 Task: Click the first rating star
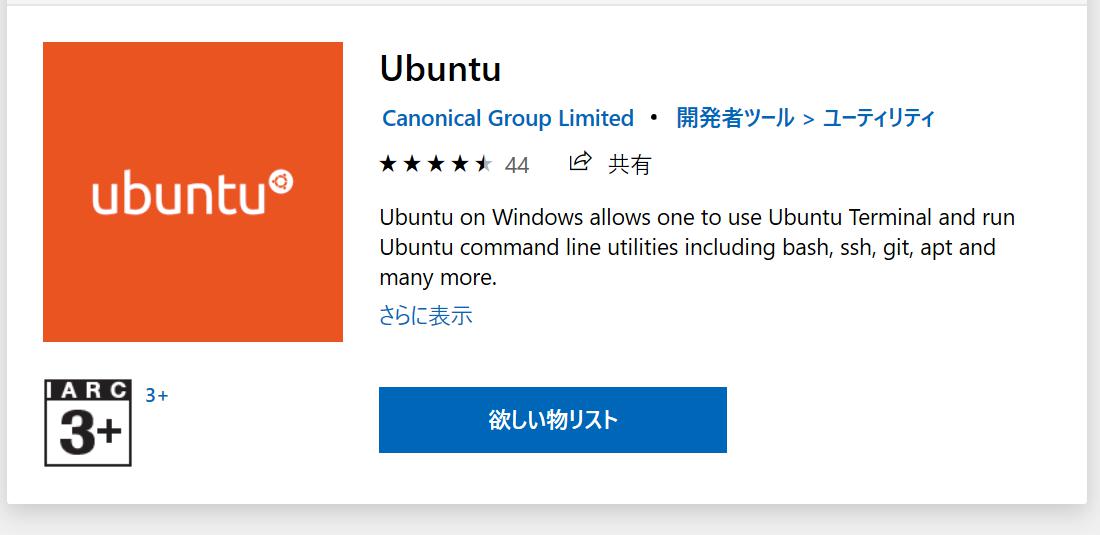[389, 165]
